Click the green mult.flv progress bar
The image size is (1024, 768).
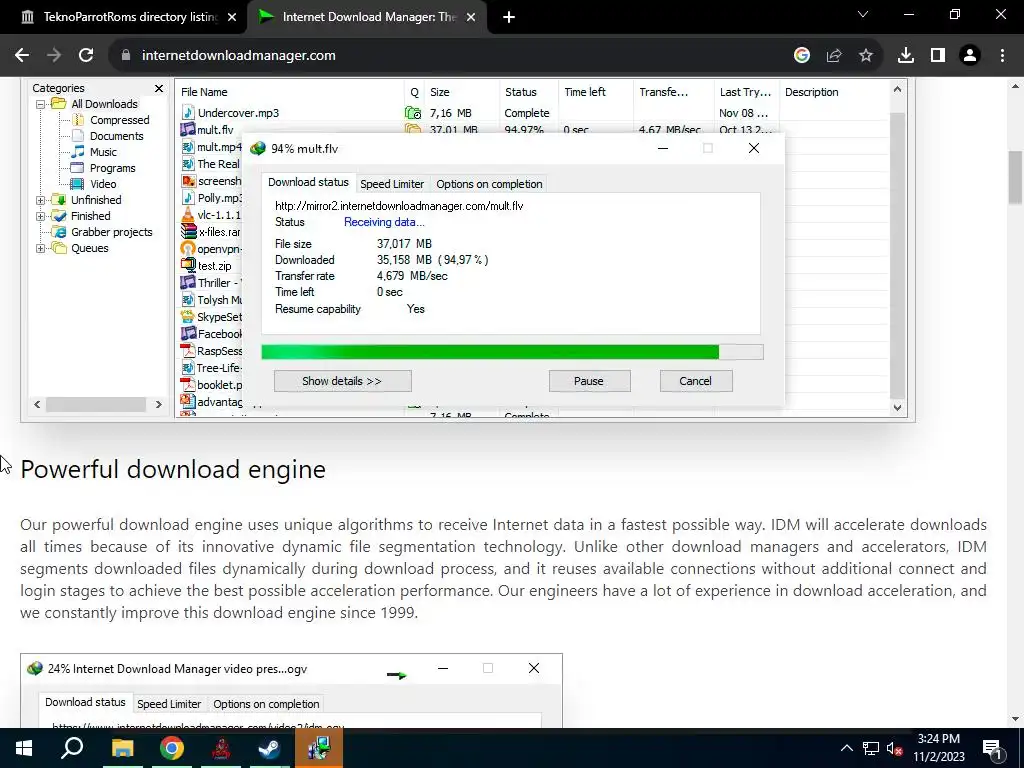(x=512, y=352)
